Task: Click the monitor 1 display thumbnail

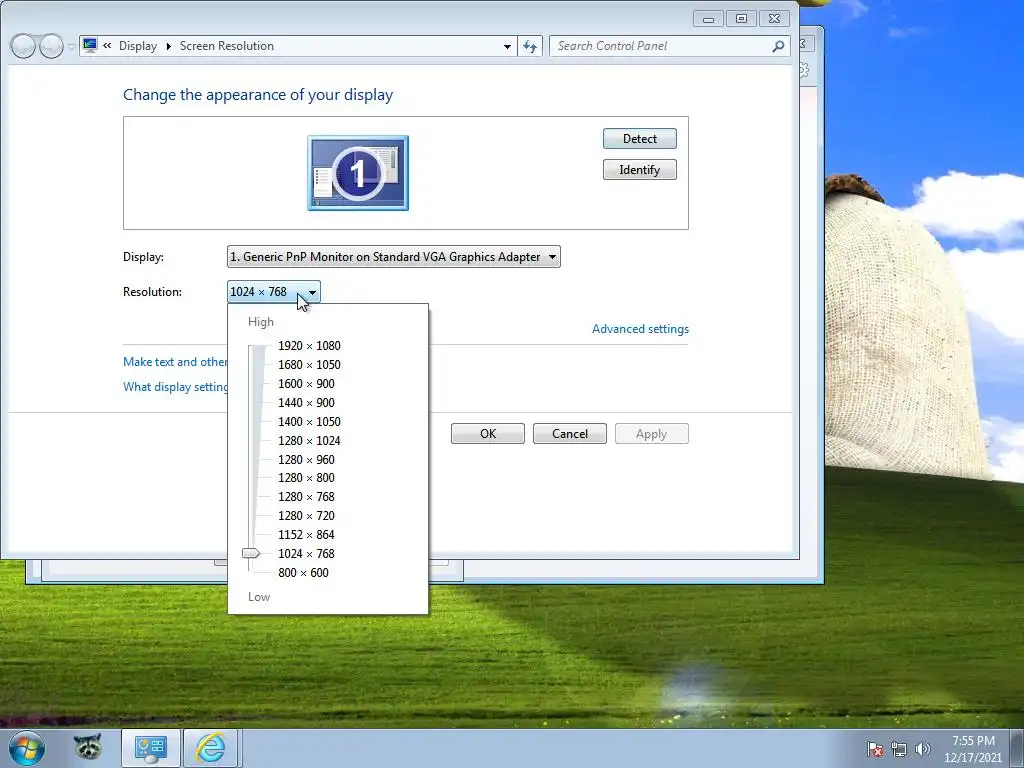Action: coord(358,173)
